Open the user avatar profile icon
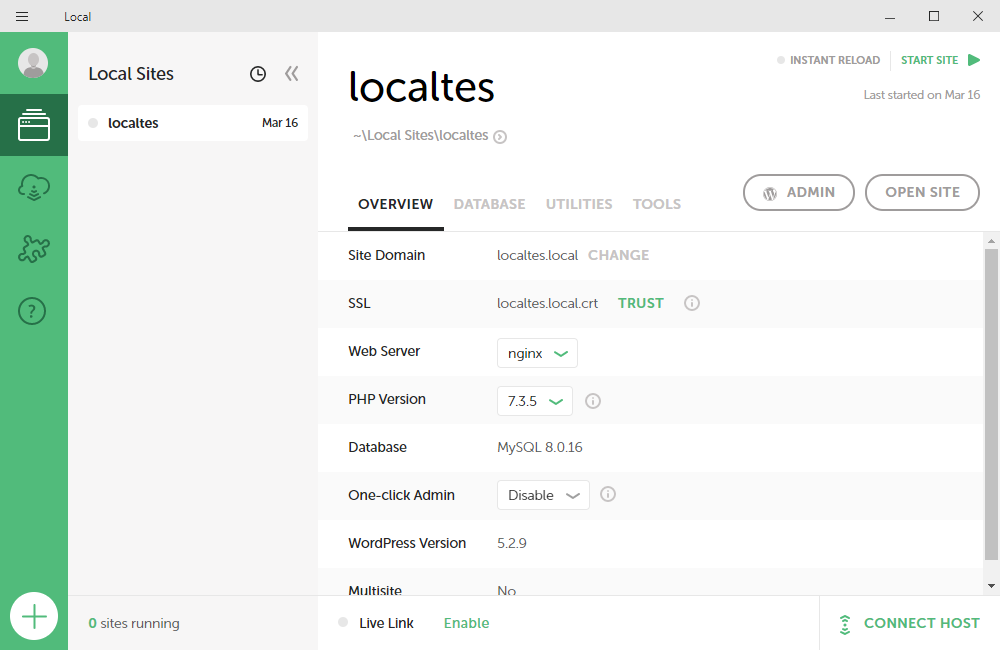1000x650 pixels. pos(33,63)
